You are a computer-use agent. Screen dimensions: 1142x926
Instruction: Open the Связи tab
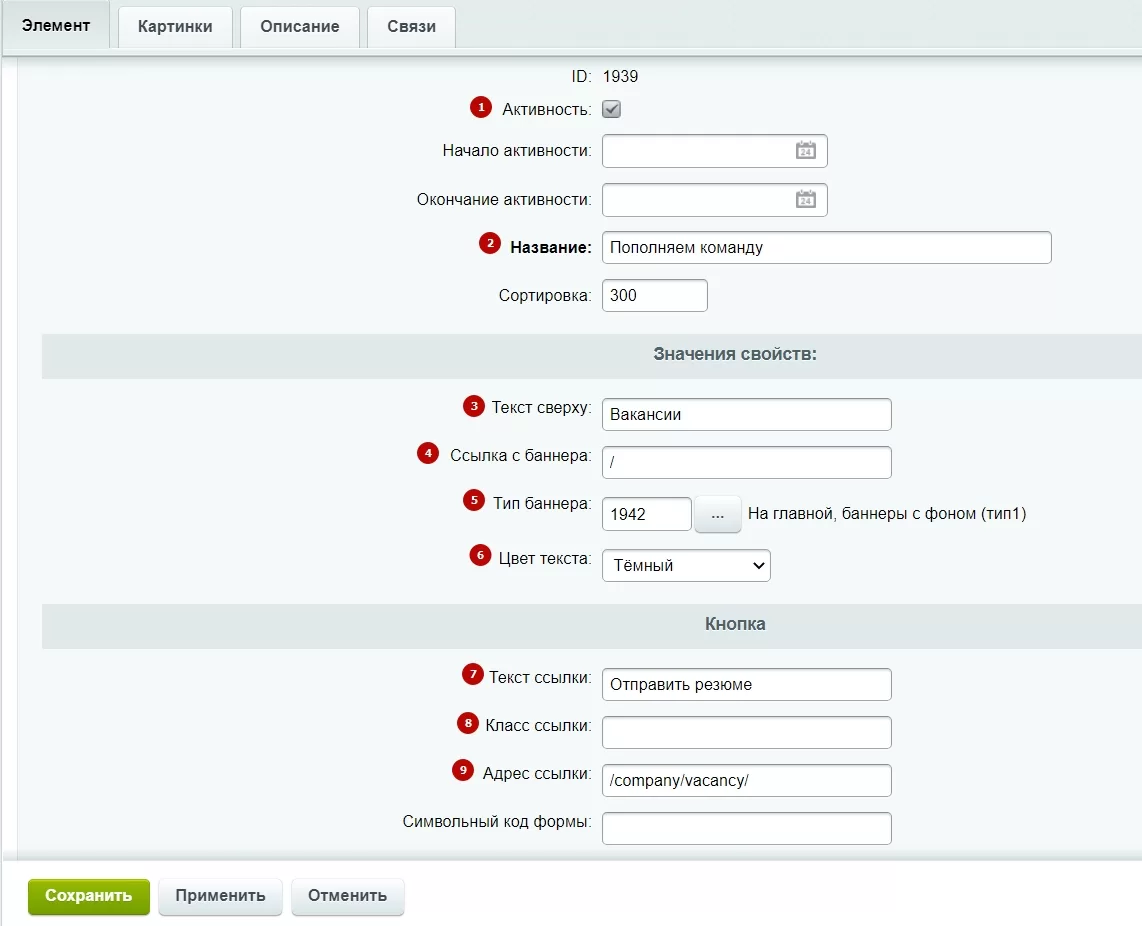point(411,27)
